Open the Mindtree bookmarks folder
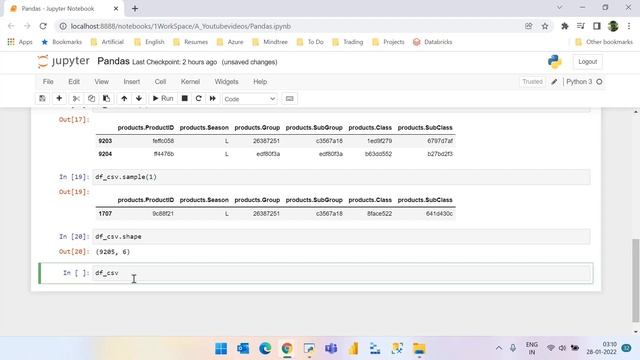Image resolution: width=640 pixels, height=360 pixels. point(270,42)
